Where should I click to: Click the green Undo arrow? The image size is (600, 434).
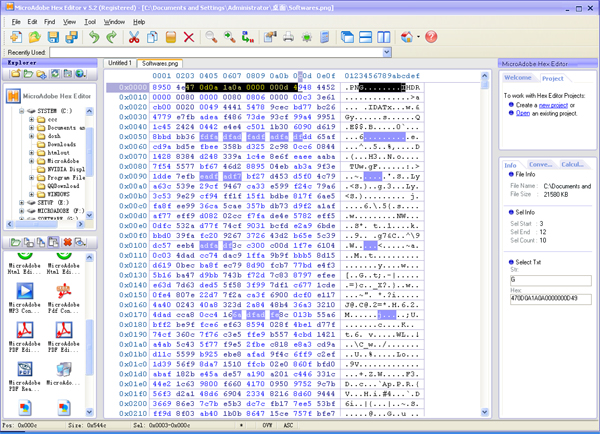pos(94,37)
